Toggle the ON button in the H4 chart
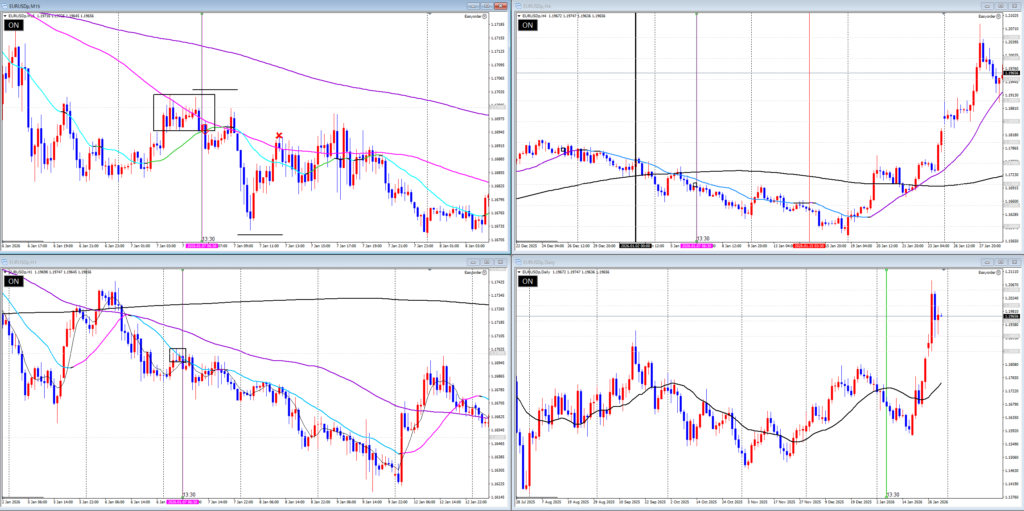The image size is (1024, 511). pyautogui.click(x=527, y=25)
